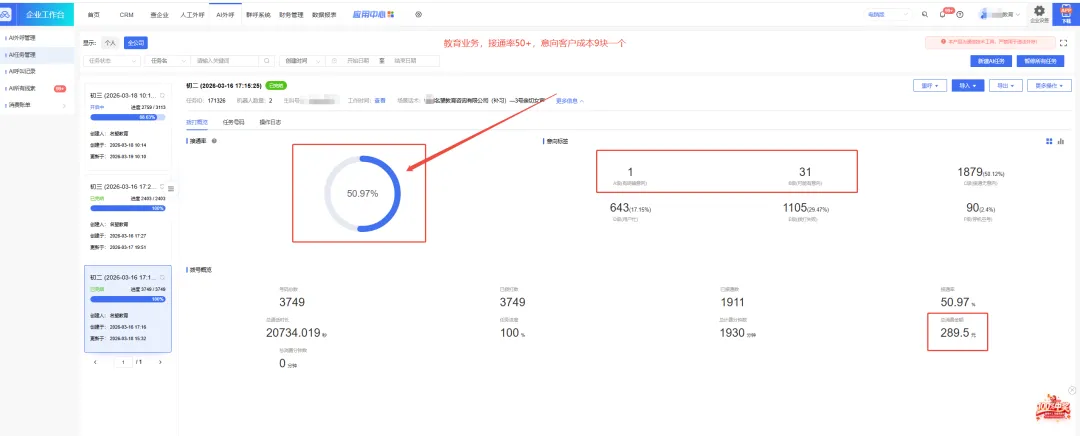The height and width of the screenshot is (436, 1080).
Task: Switch to the 查企业 tab
Action: (x=158, y=14)
